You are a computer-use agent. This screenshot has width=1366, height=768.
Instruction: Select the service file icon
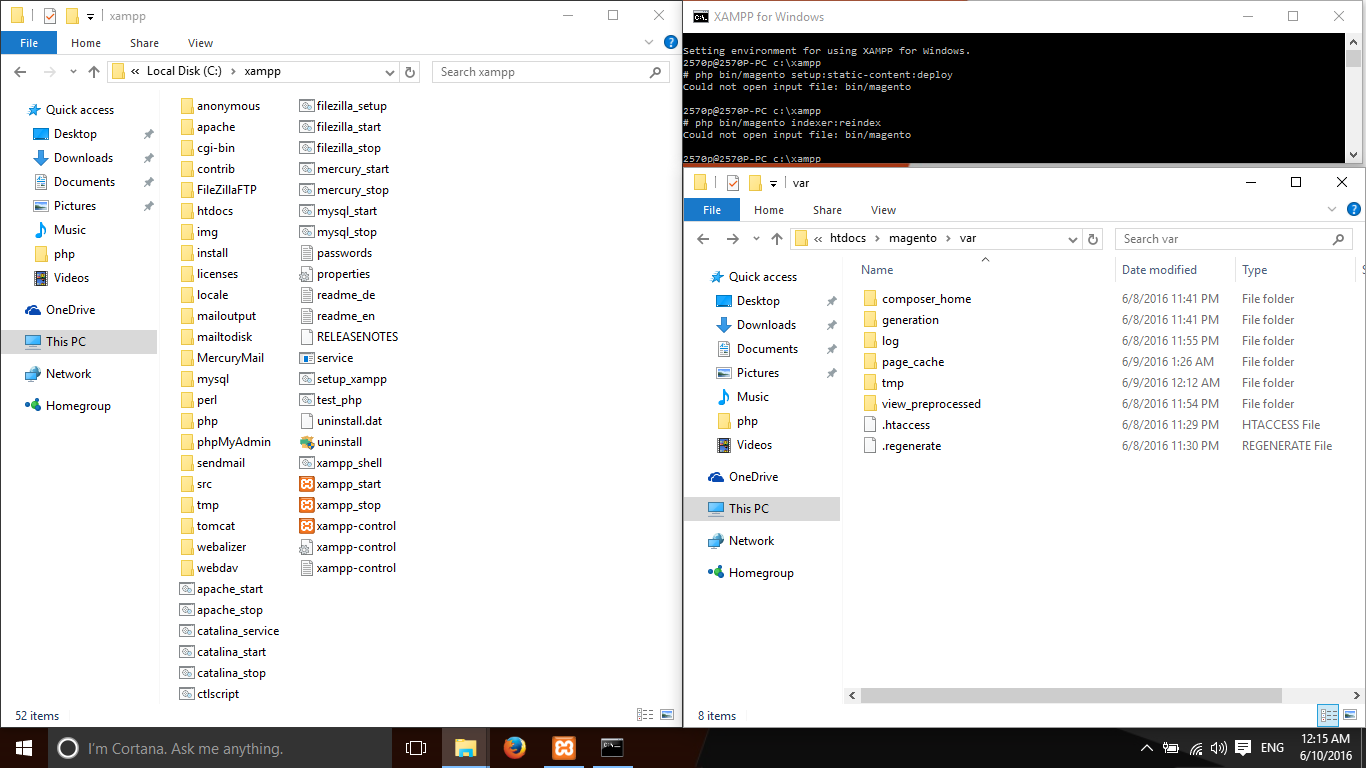click(x=308, y=358)
